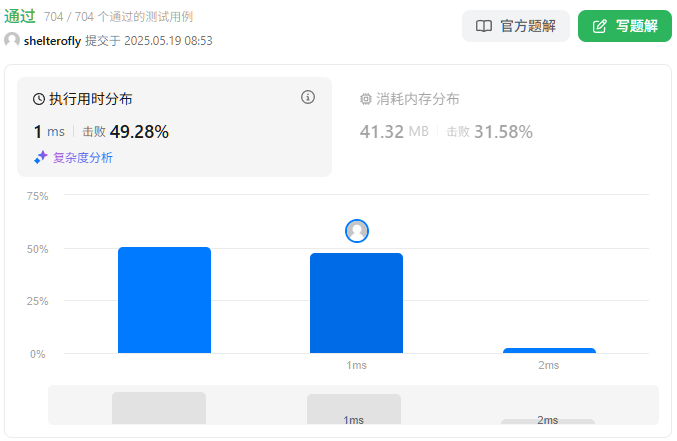677x441 pixels.
Task: Click the 通过 accepted status text
Action: coord(20,16)
